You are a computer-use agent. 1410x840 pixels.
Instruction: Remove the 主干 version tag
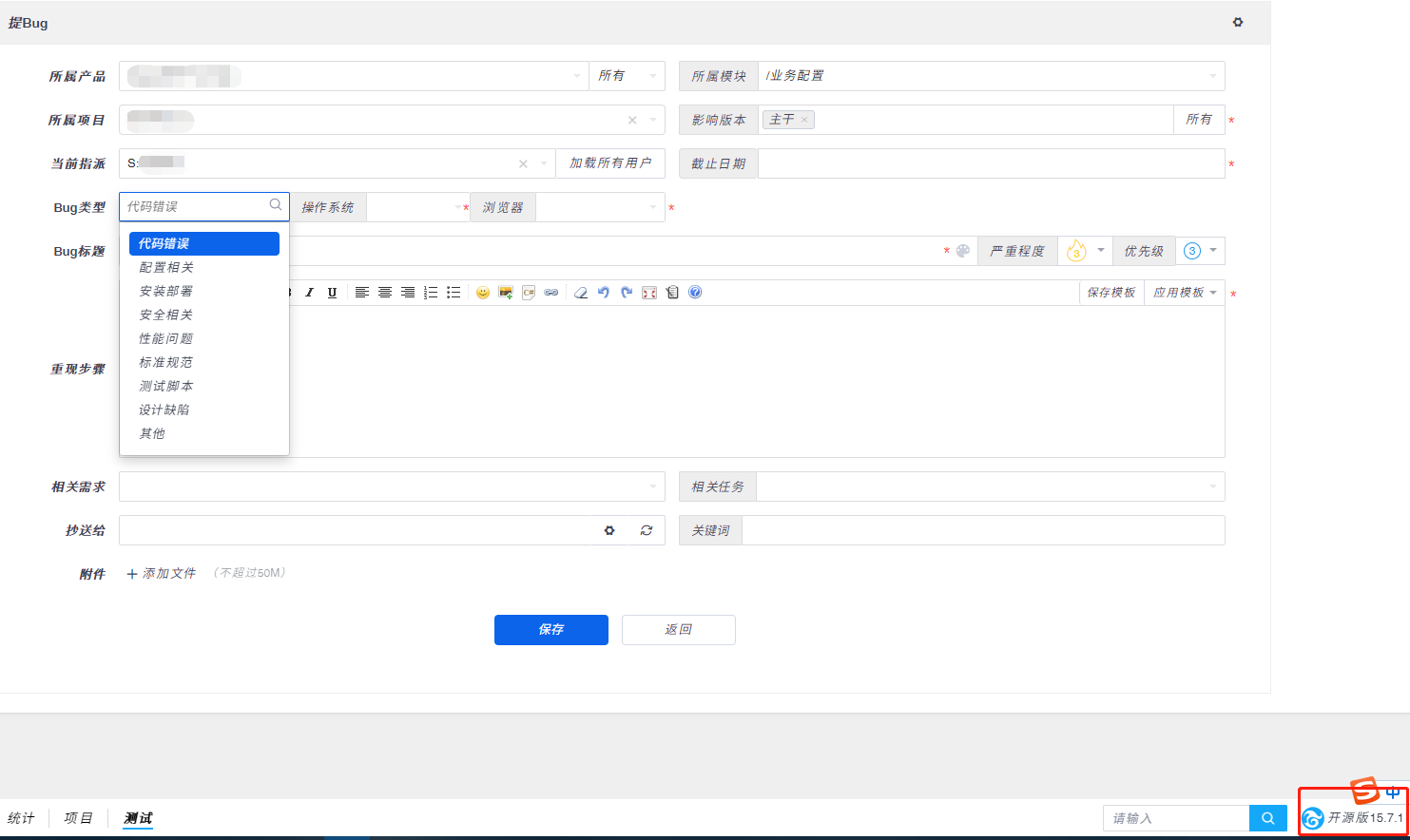[804, 120]
